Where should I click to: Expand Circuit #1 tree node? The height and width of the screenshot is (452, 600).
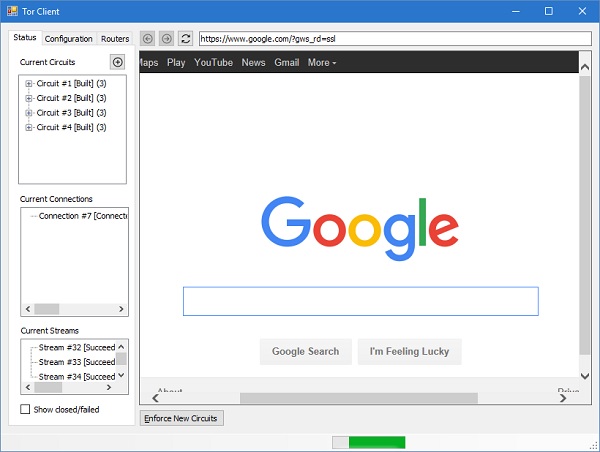(28, 83)
